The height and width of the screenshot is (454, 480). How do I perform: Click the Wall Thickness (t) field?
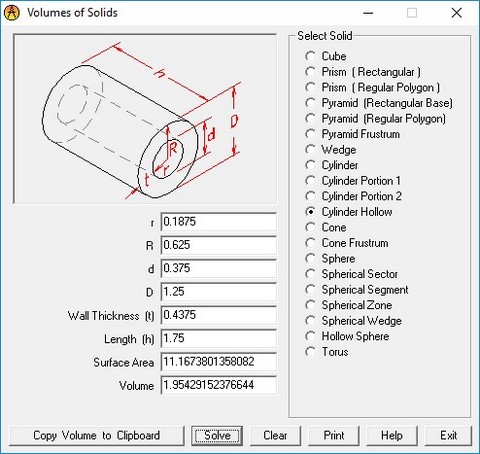(x=219, y=315)
